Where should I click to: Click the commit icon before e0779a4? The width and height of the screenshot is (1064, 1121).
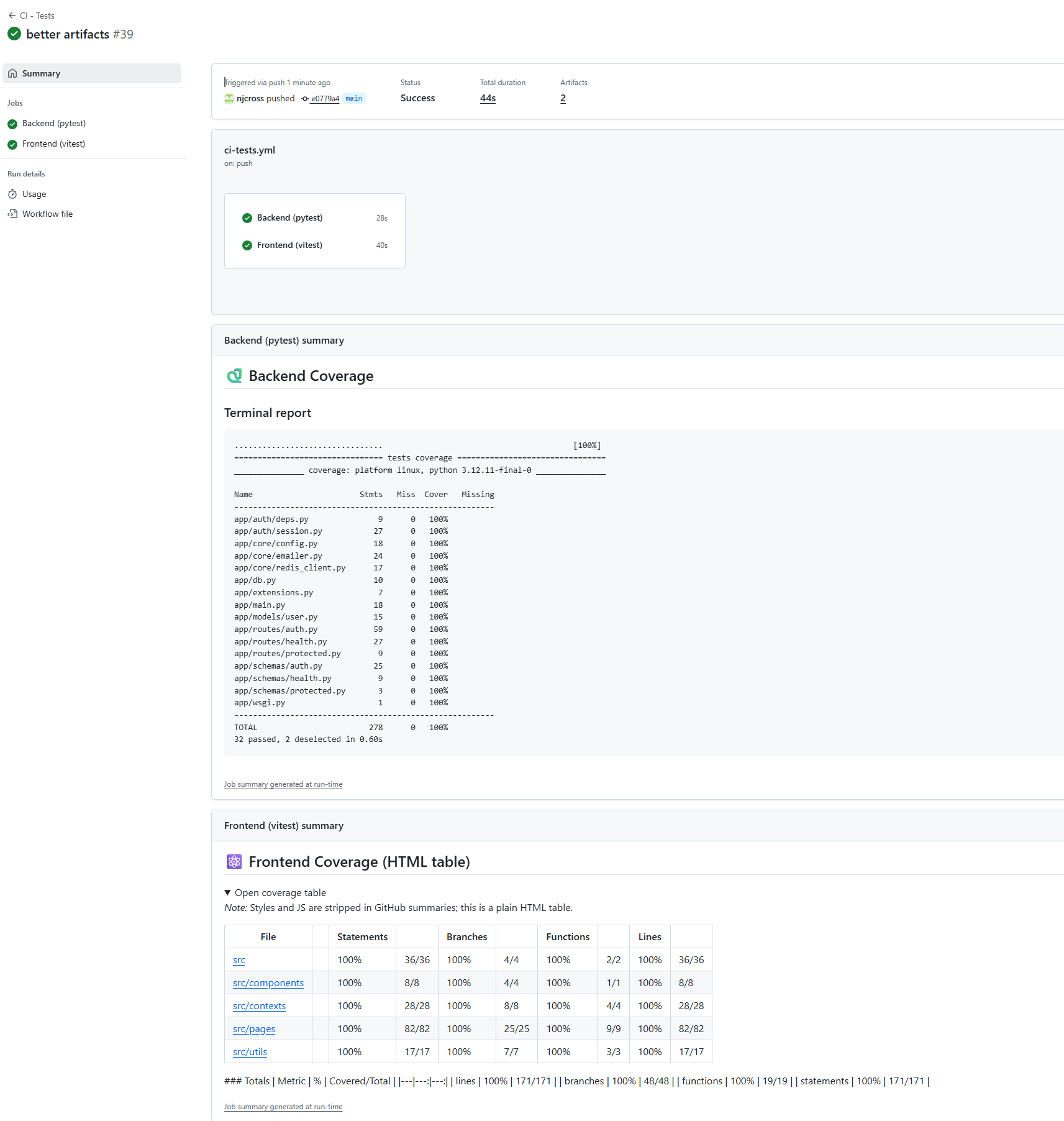[x=304, y=99]
